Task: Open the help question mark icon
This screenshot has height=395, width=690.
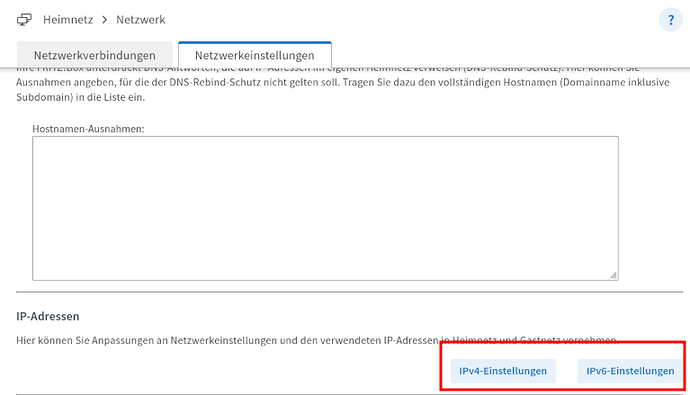Action: 671,20
